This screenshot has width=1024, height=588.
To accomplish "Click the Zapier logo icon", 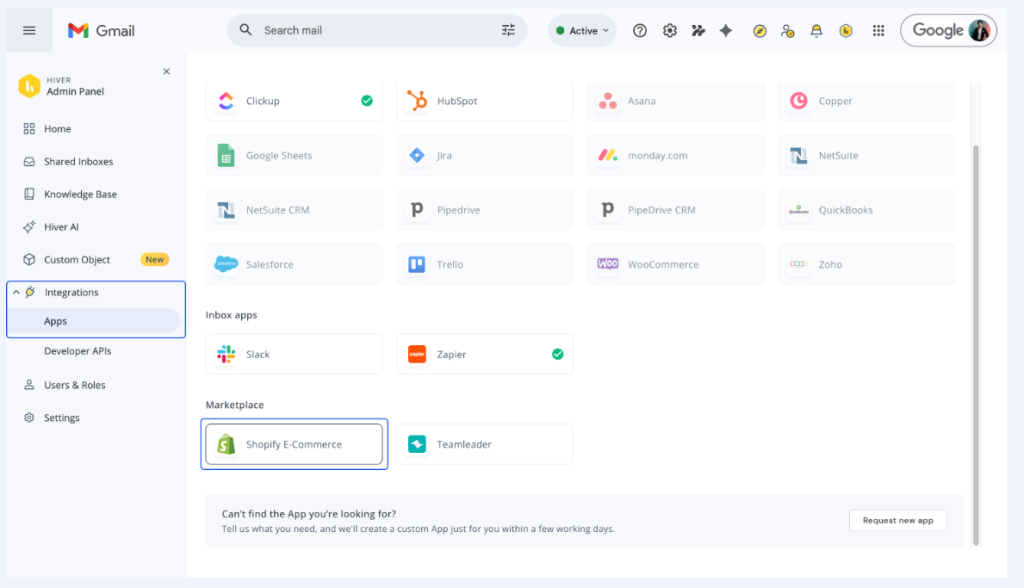I will (417, 354).
